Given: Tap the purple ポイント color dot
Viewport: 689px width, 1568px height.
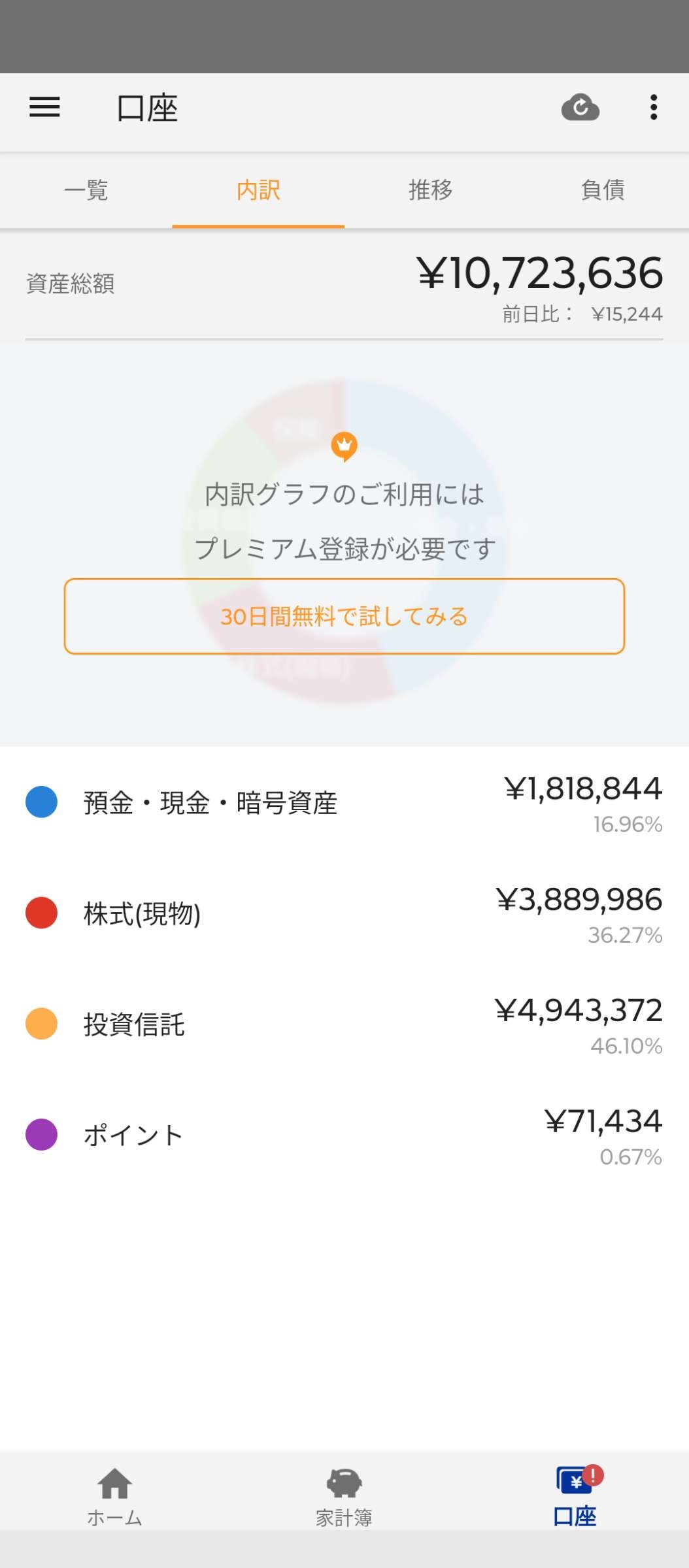Looking at the screenshot, I should (41, 1135).
